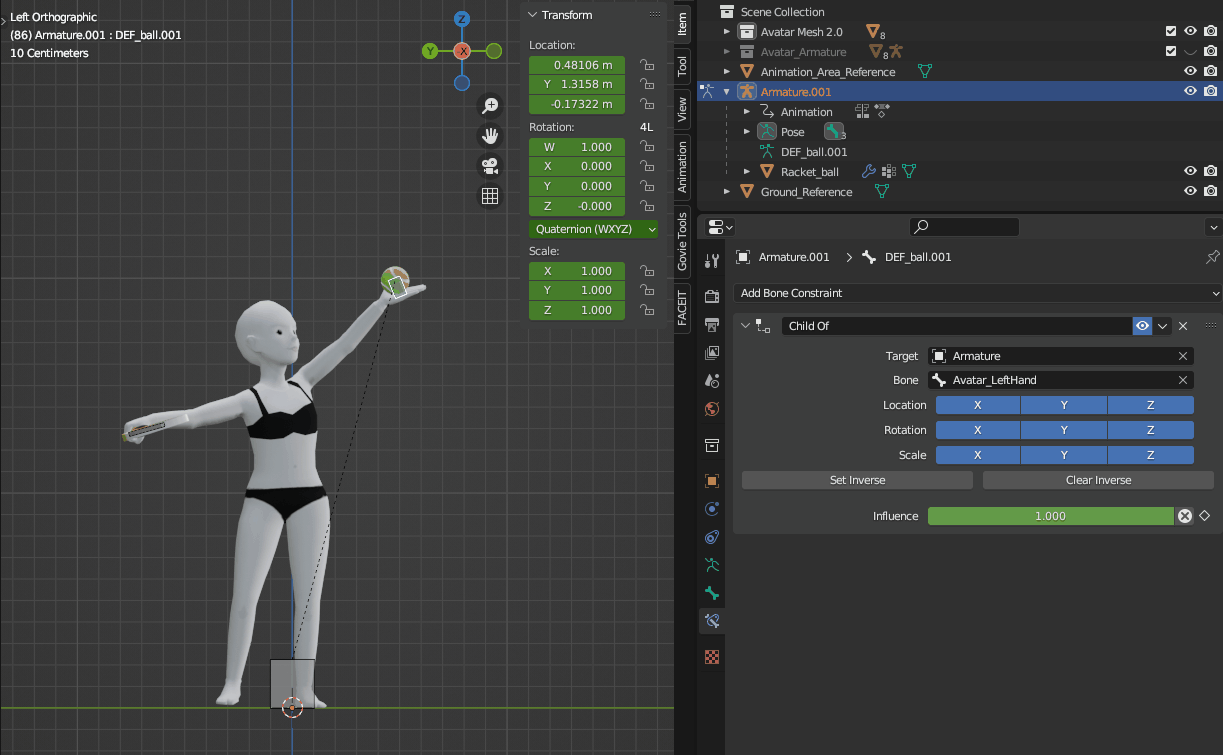This screenshot has height=755, width=1223.
Task: Switch orthographic/perspective with the grid icon
Action: 490,196
